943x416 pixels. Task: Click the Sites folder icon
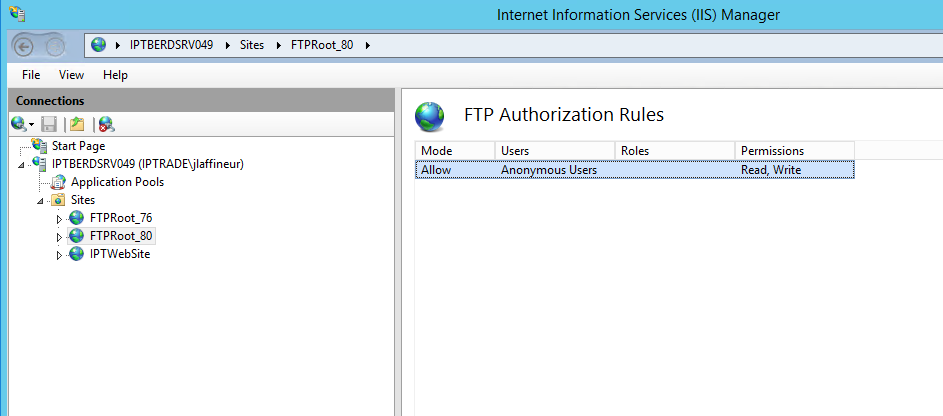click(58, 200)
